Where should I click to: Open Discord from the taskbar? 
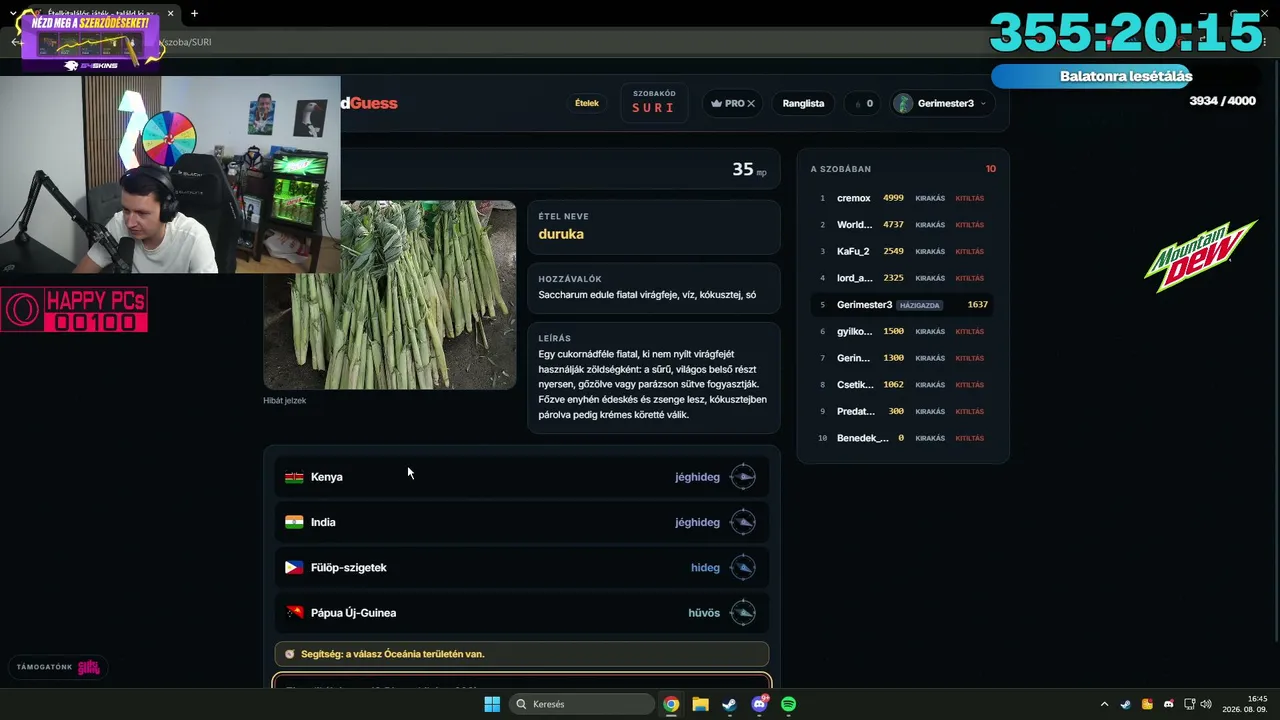click(x=759, y=704)
